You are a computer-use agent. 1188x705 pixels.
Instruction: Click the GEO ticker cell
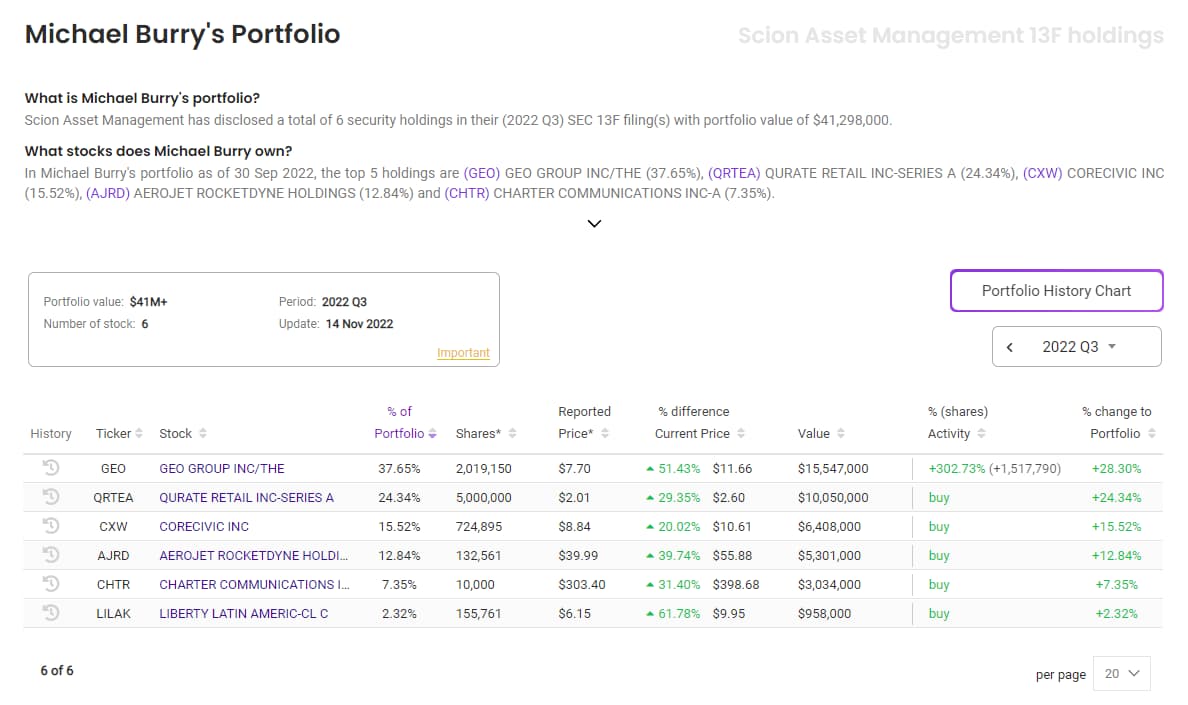(113, 469)
